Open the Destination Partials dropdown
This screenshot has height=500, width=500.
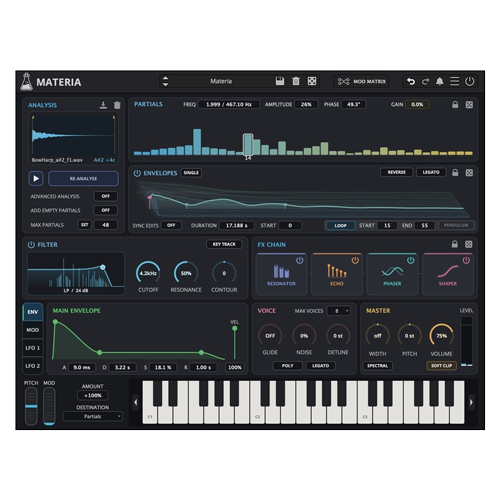click(x=93, y=416)
